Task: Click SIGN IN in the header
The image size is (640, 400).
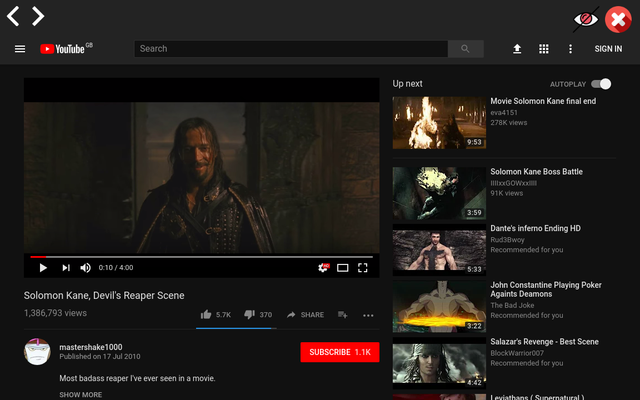Action: pos(608,49)
